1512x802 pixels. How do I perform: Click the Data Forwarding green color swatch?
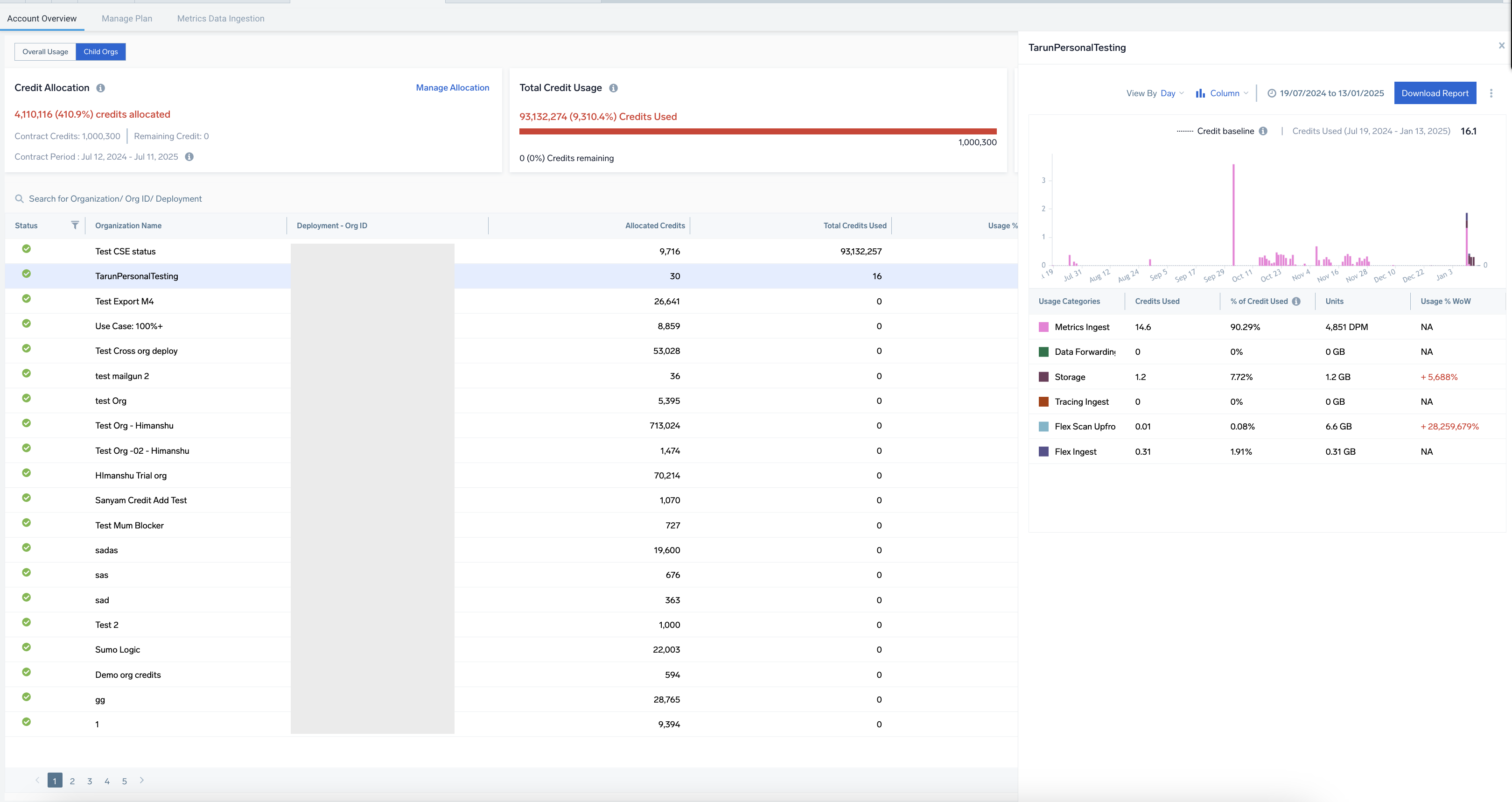coord(1043,352)
